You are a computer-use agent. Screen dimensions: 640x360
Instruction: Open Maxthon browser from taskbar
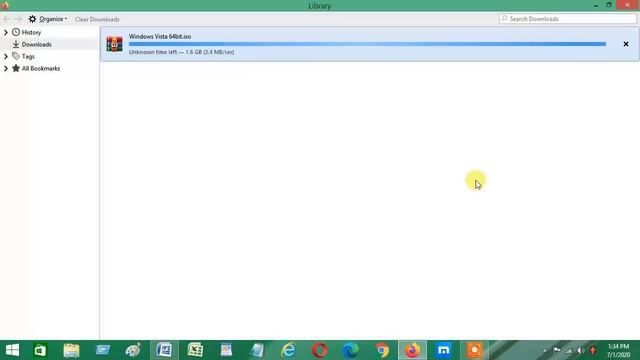tap(443, 350)
